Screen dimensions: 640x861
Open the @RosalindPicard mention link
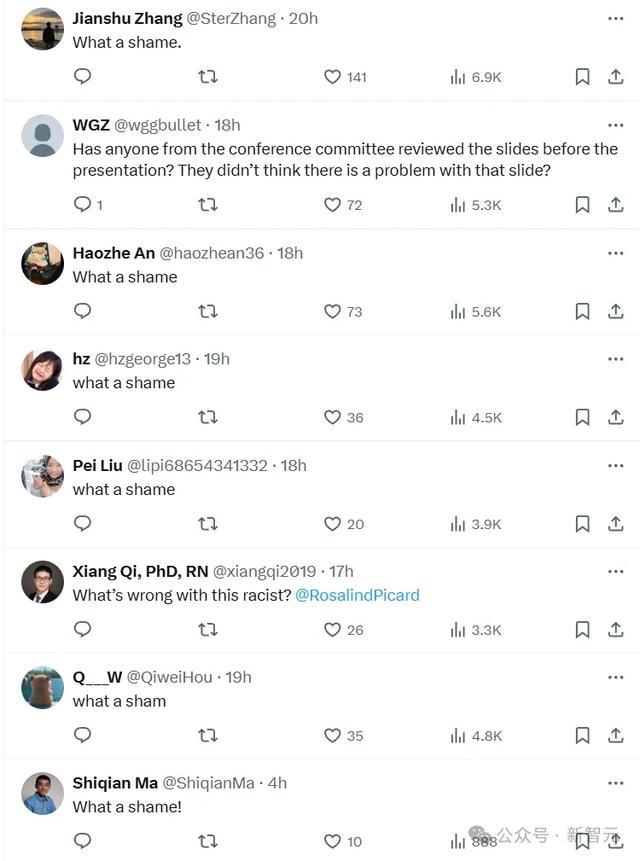click(357, 595)
